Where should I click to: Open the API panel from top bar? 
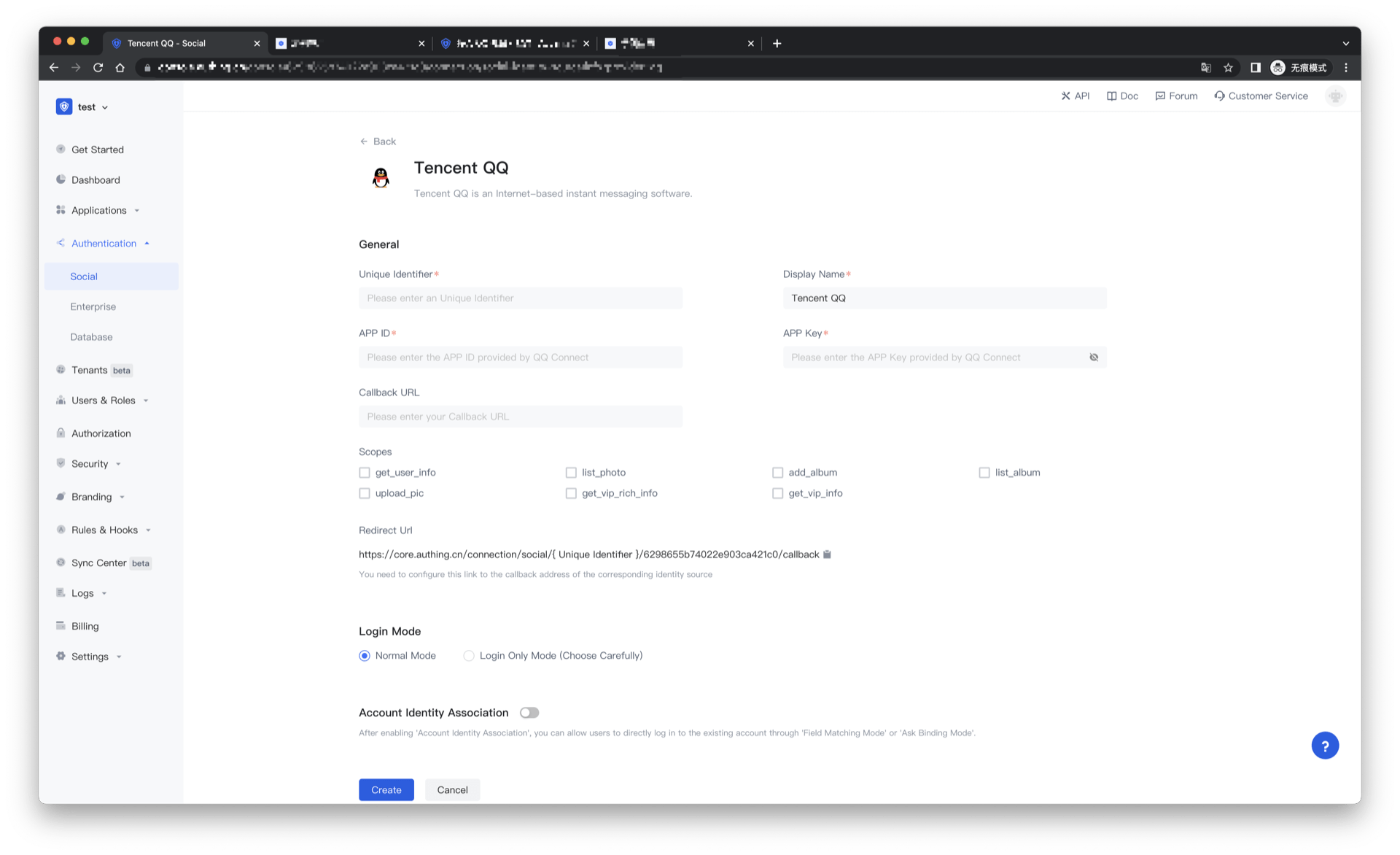pos(1076,96)
